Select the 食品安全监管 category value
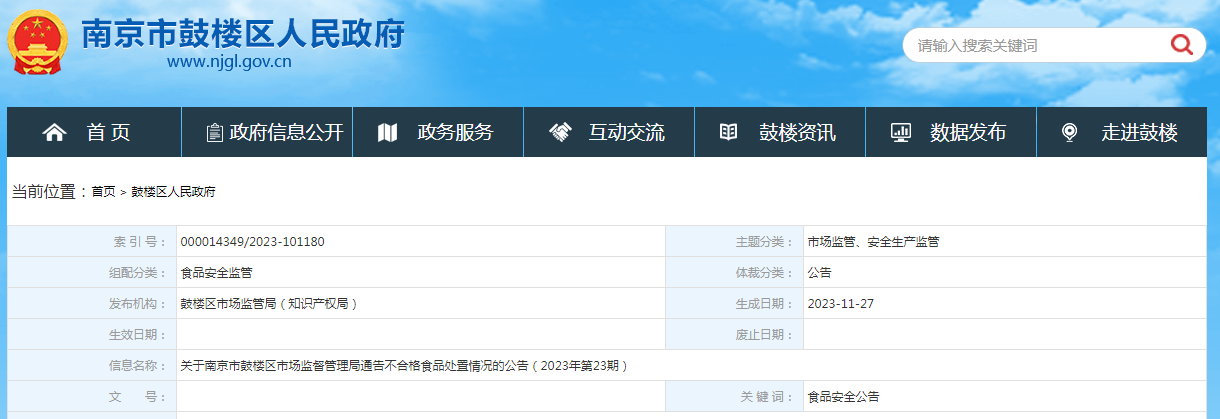The width and height of the screenshot is (1220, 419). pos(216,273)
